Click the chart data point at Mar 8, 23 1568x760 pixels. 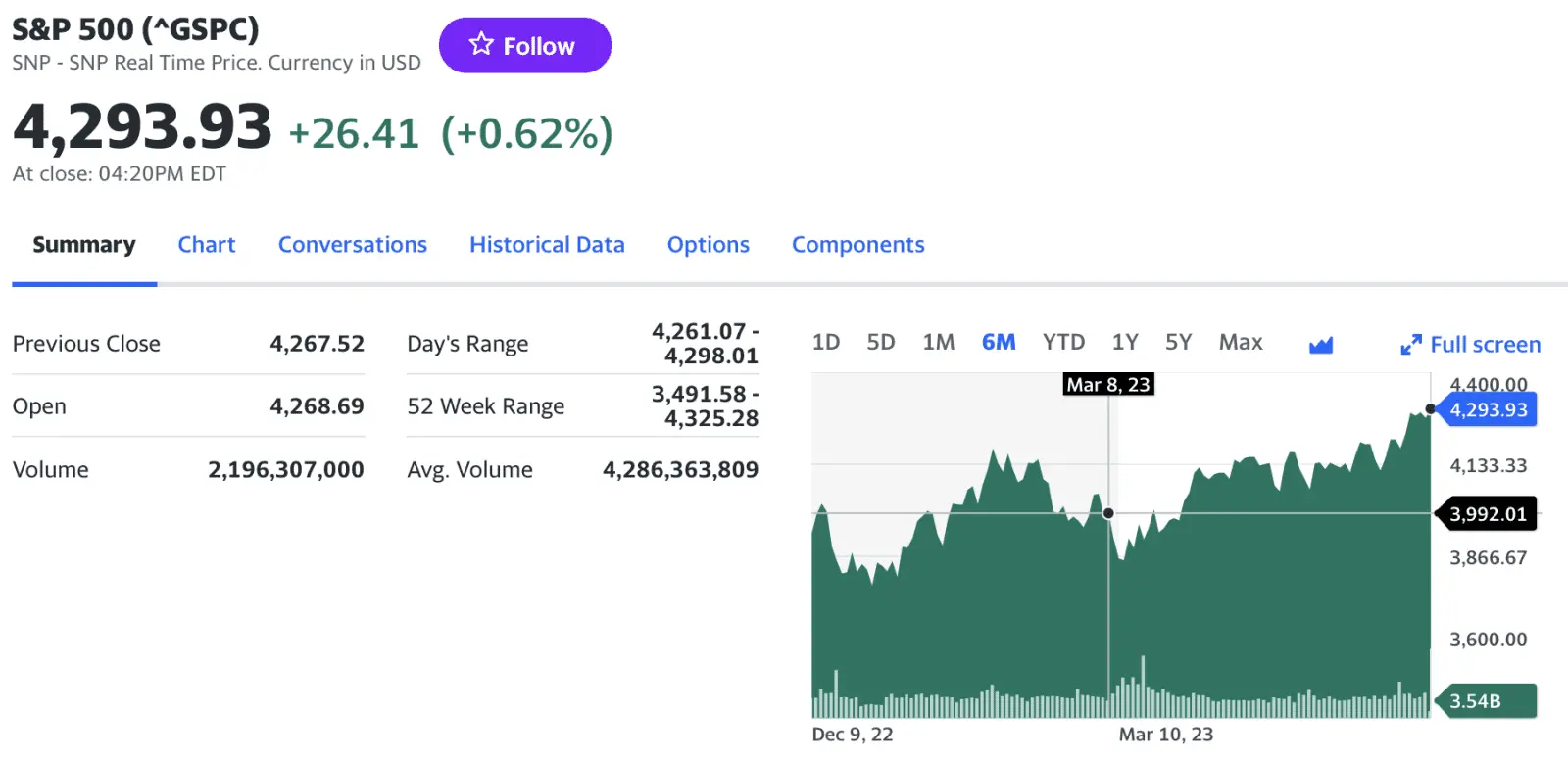click(1108, 513)
